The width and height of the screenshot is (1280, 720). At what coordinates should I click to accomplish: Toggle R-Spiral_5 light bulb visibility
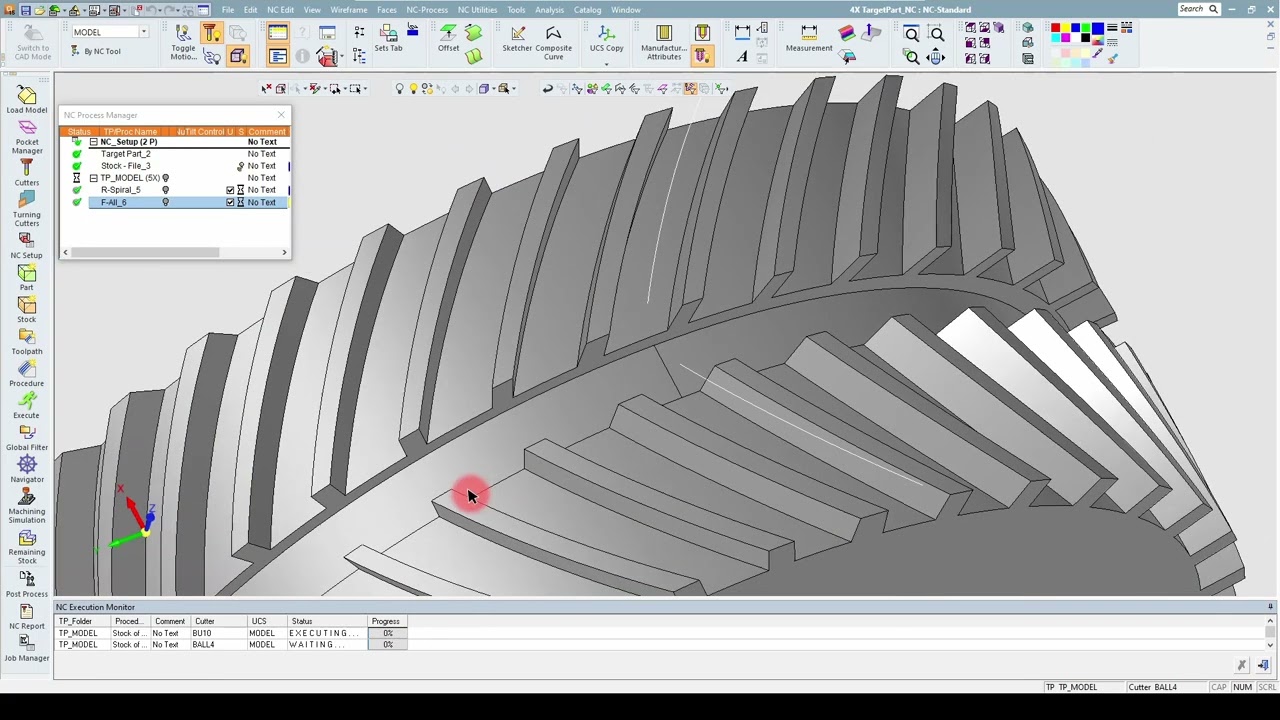(166, 190)
